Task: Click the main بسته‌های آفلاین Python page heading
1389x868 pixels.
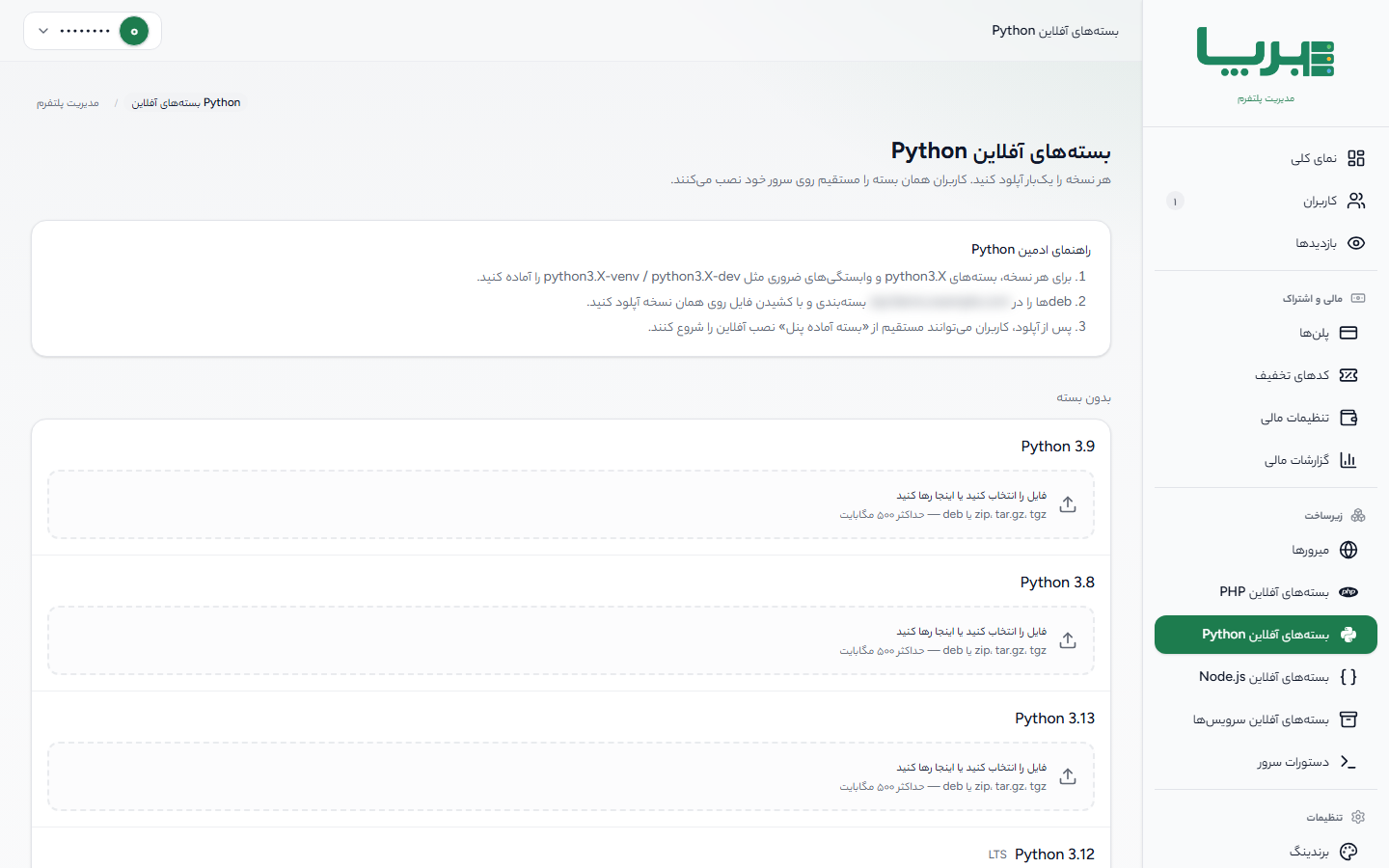Action: [x=1001, y=151]
